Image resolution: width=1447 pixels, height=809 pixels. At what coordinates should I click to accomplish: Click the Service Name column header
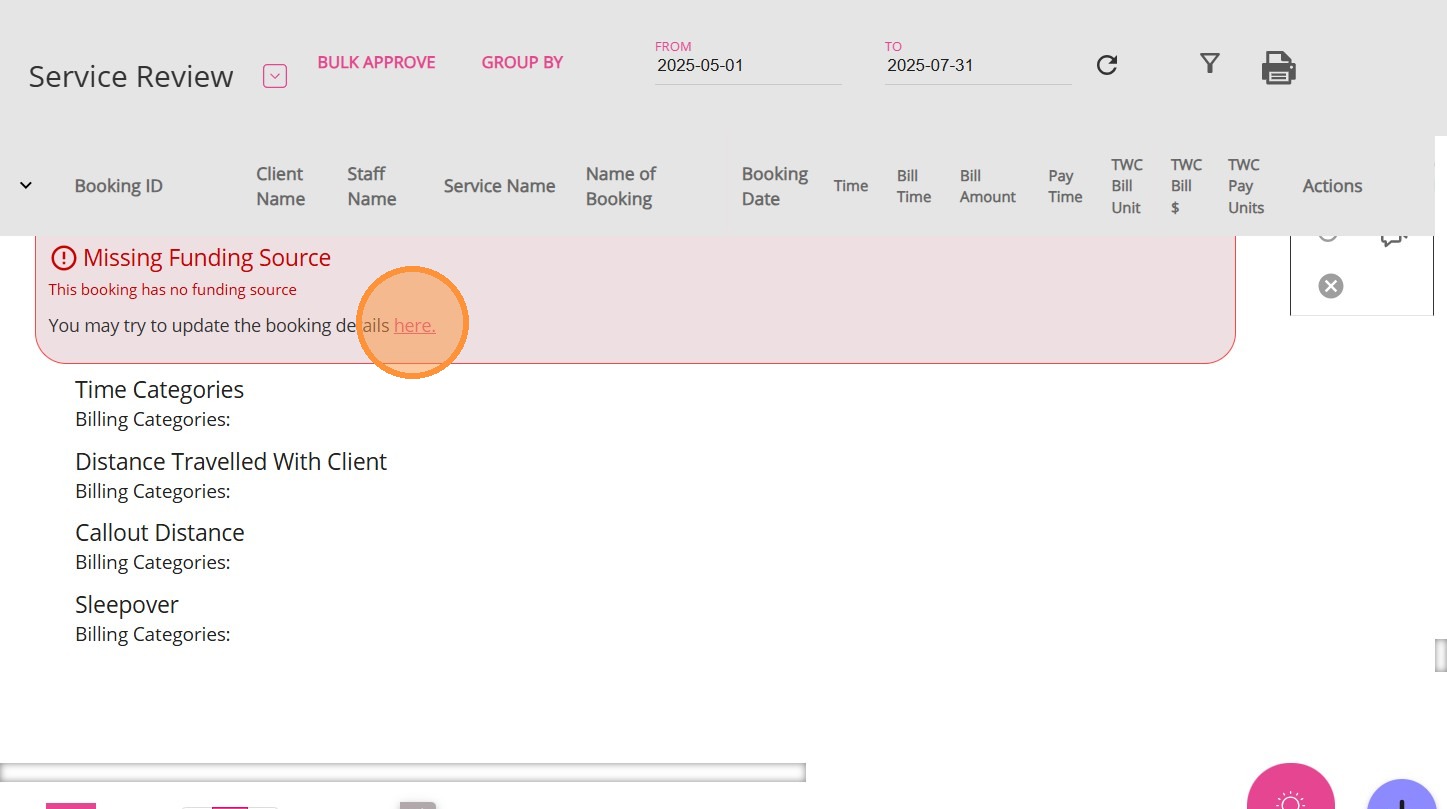pyautogui.click(x=499, y=186)
